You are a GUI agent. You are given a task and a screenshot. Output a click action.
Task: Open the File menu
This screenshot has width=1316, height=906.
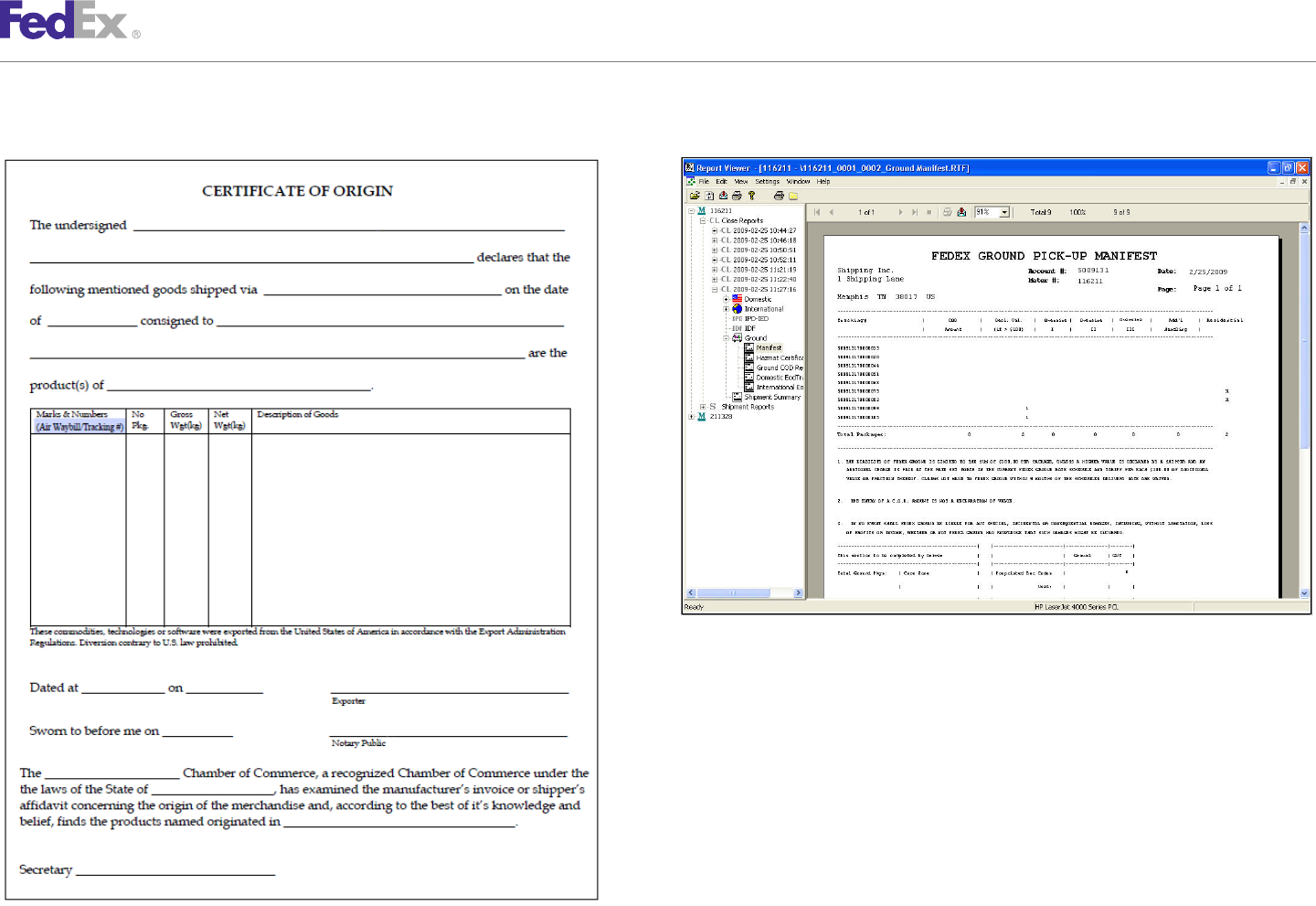pos(704,181)
